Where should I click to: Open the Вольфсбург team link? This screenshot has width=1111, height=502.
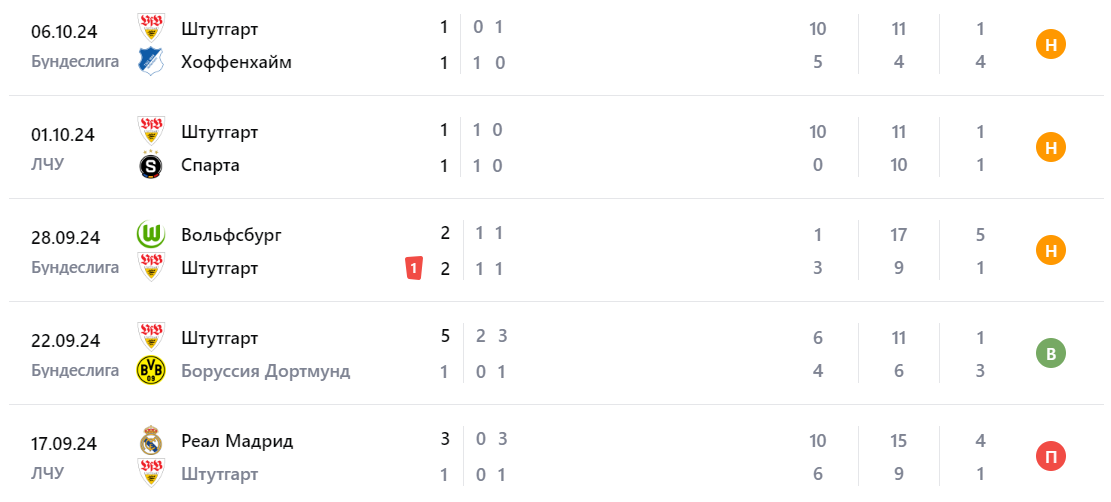232,235
